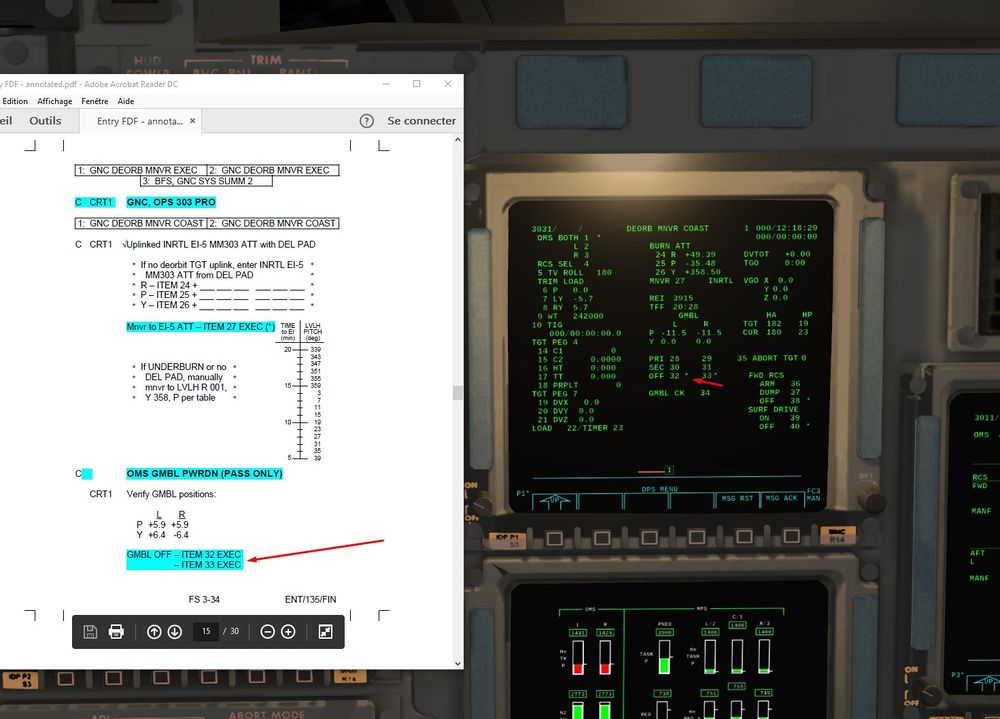
Task: Click highlighted GNC, OPS 303 PRO in PDF
Action: [171, 202]
